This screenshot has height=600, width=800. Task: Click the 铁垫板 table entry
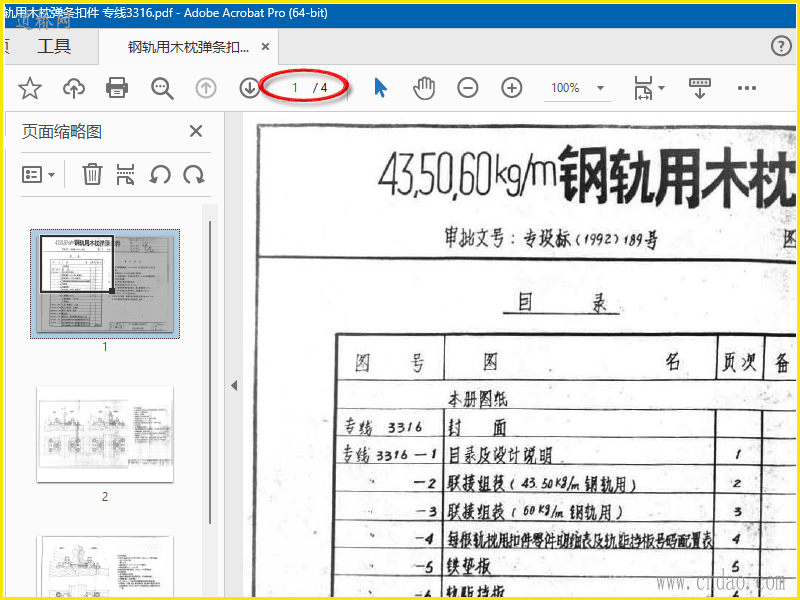click(469, 566)
